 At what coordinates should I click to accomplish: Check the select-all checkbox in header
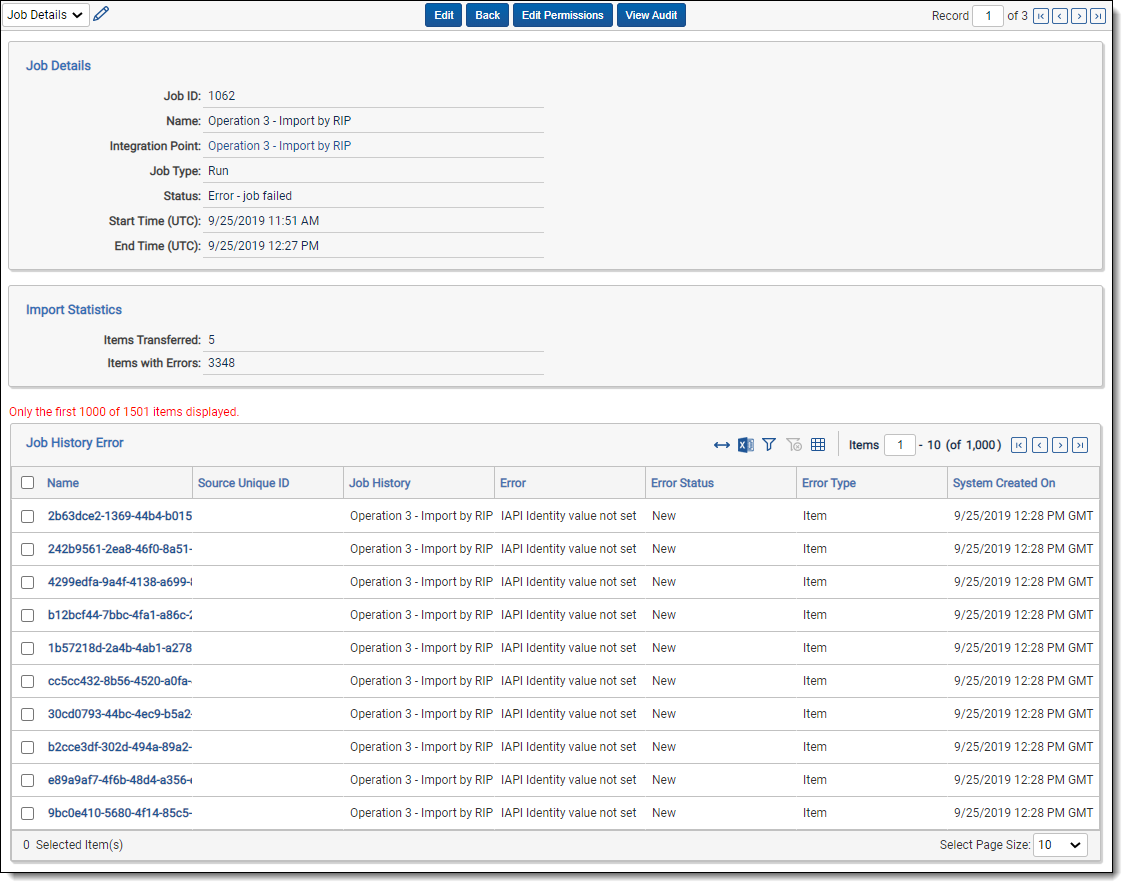tap(28, 483)
